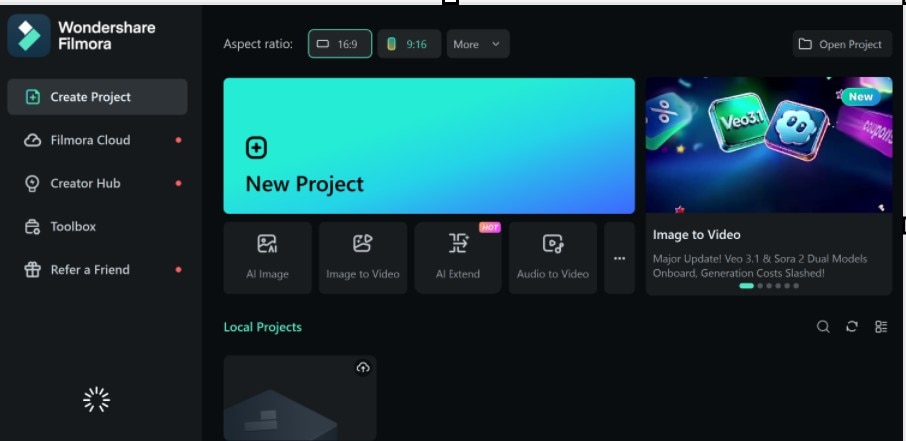906x441 pixels.
Task: Open the Veo3.1 promo banner image
Action: click(768, 144)
